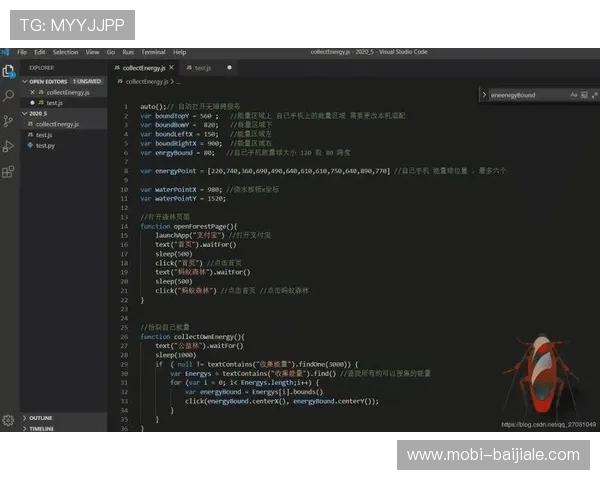Switch to the test.js editor tab

pyautogui.click(x=202, y=67)
